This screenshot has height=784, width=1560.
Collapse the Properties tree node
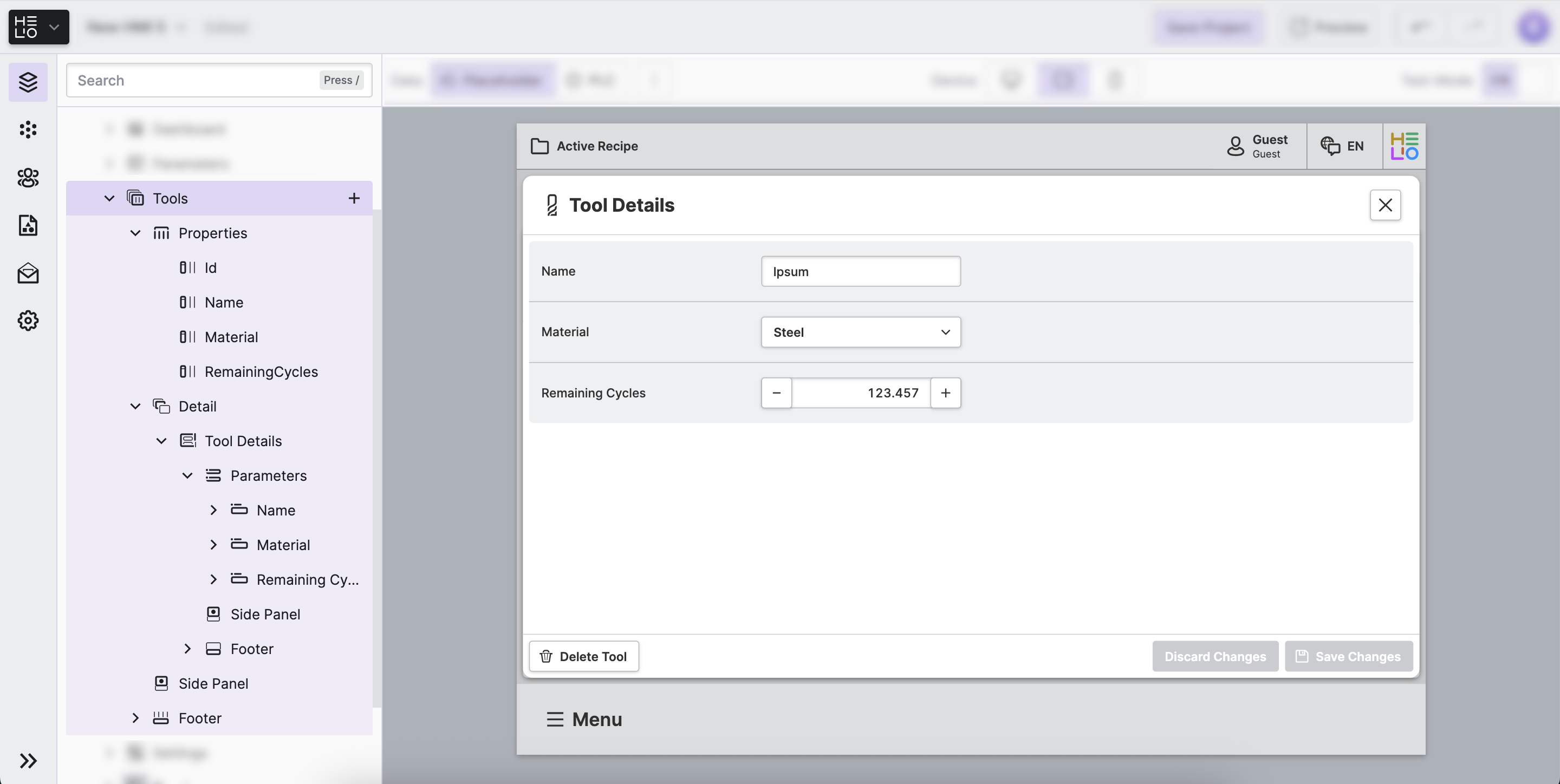click(135, 233)
